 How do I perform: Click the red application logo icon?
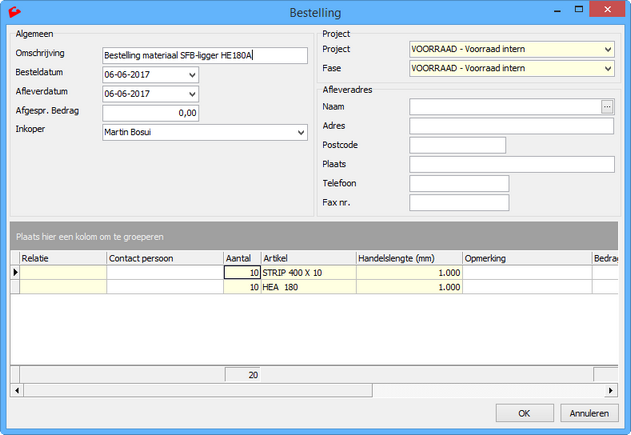pos(14,12)
